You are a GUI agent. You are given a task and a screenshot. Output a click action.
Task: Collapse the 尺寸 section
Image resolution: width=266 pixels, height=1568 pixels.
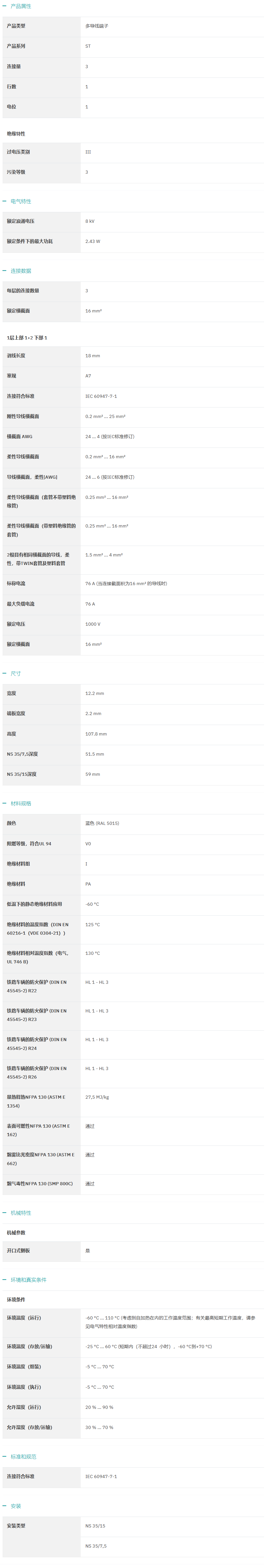tap(4, 673)
